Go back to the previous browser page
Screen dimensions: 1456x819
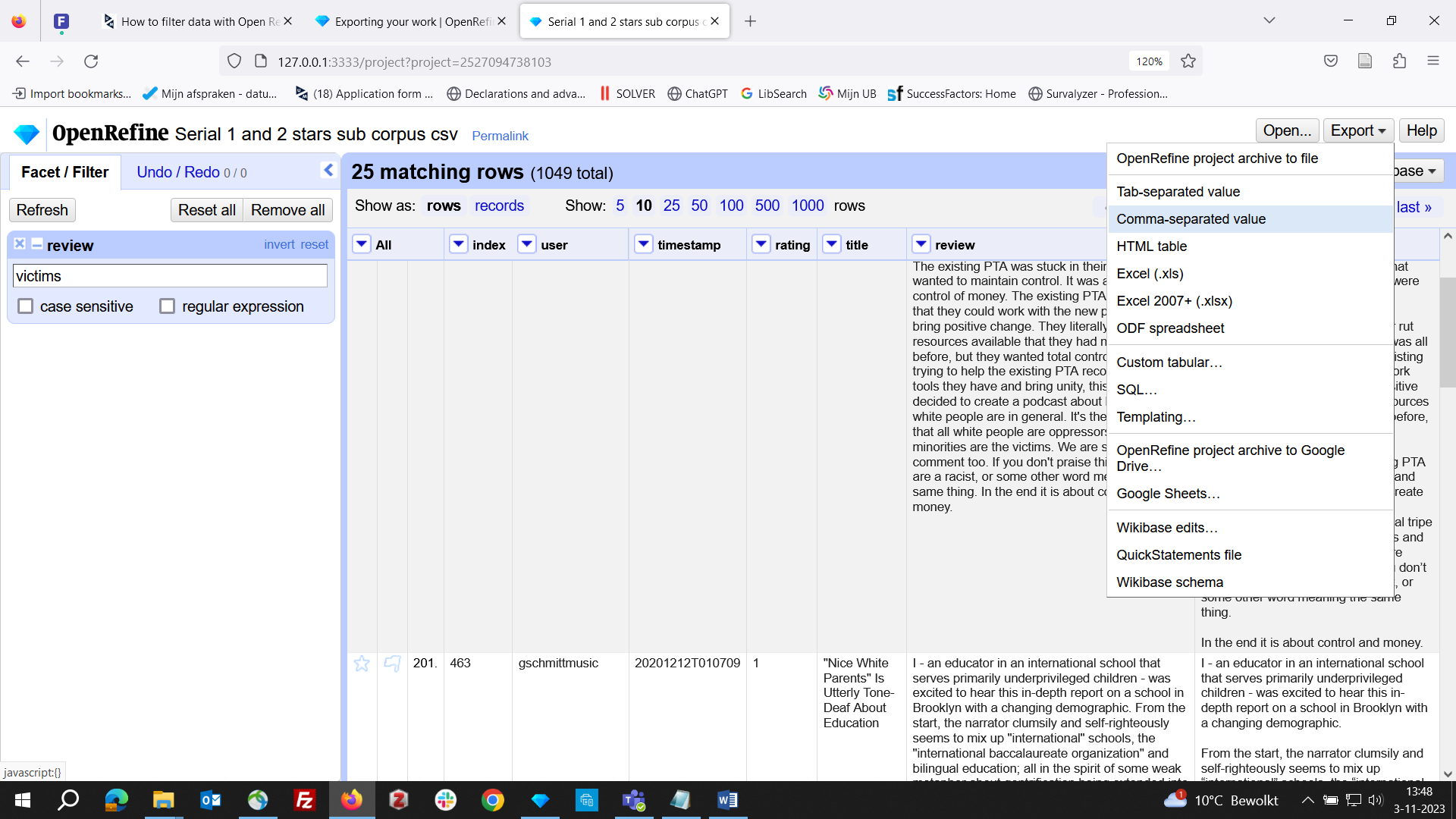coord(23,61)
